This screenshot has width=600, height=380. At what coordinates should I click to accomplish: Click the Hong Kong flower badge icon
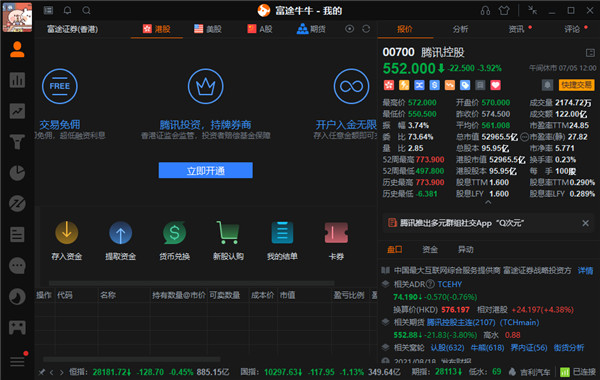click(389, 85)
